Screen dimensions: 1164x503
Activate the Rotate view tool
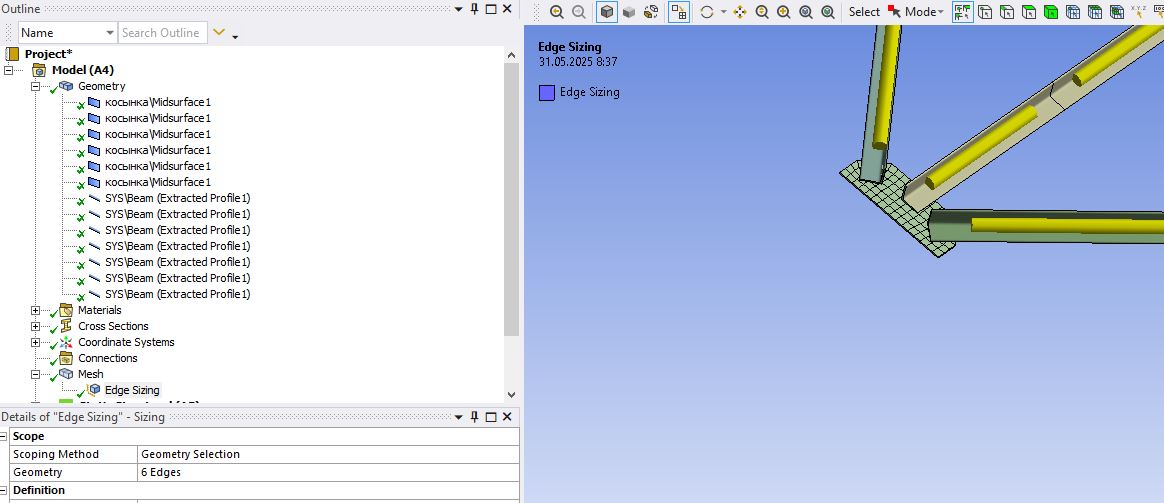pyautogui.click(x=707, y=12)
